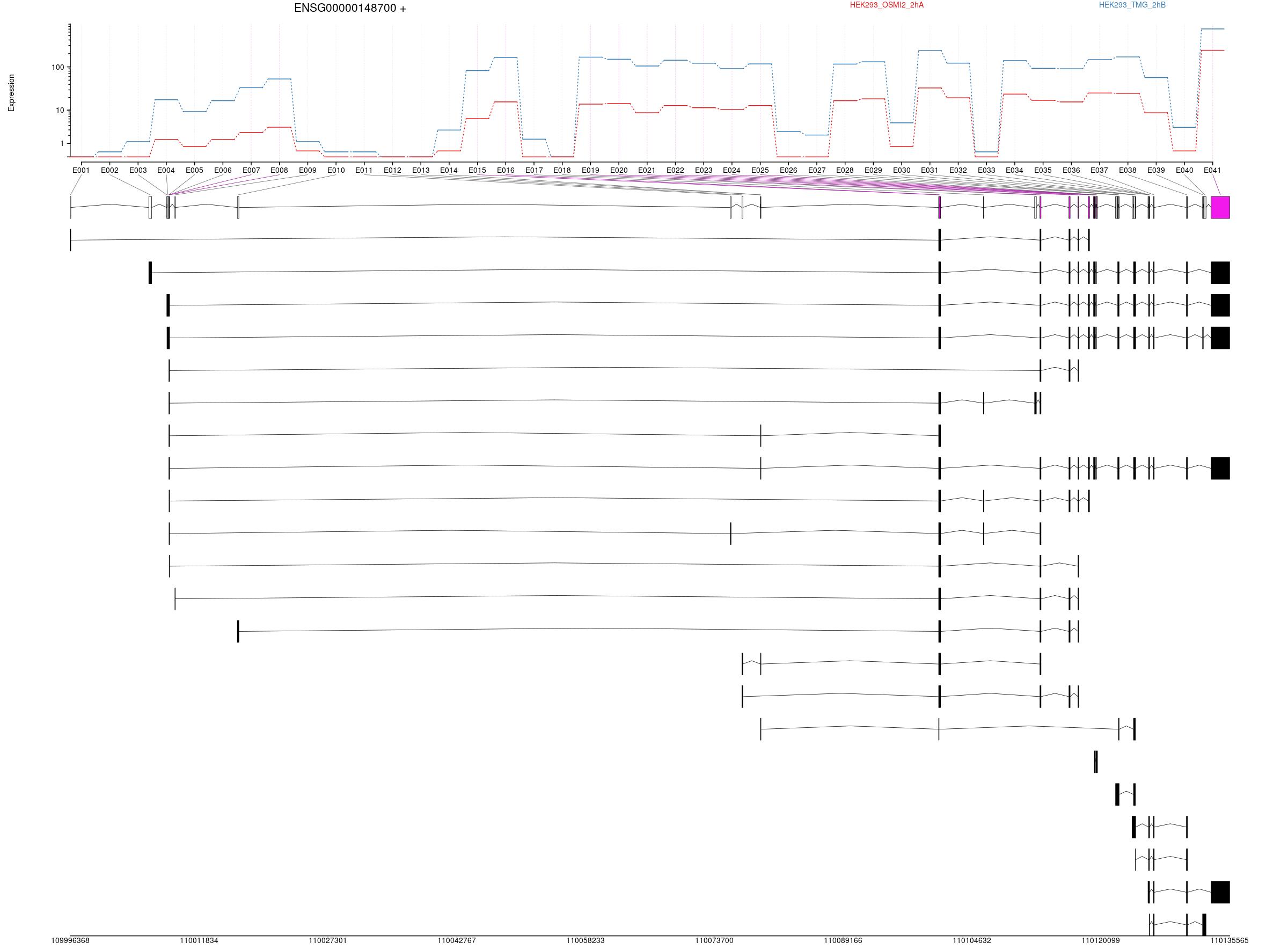Click exon label E036
1288x950 pixels.
pos(1071,170)
